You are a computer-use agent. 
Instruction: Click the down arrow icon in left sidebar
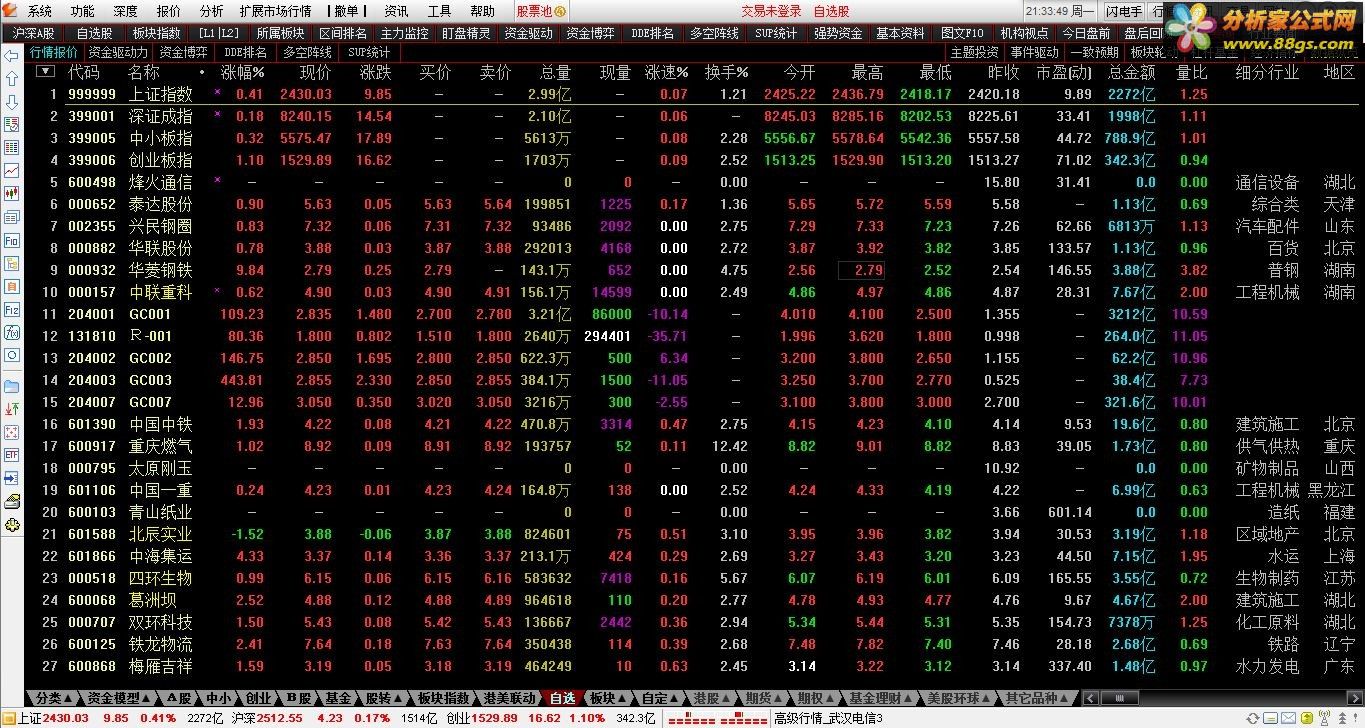11,102
